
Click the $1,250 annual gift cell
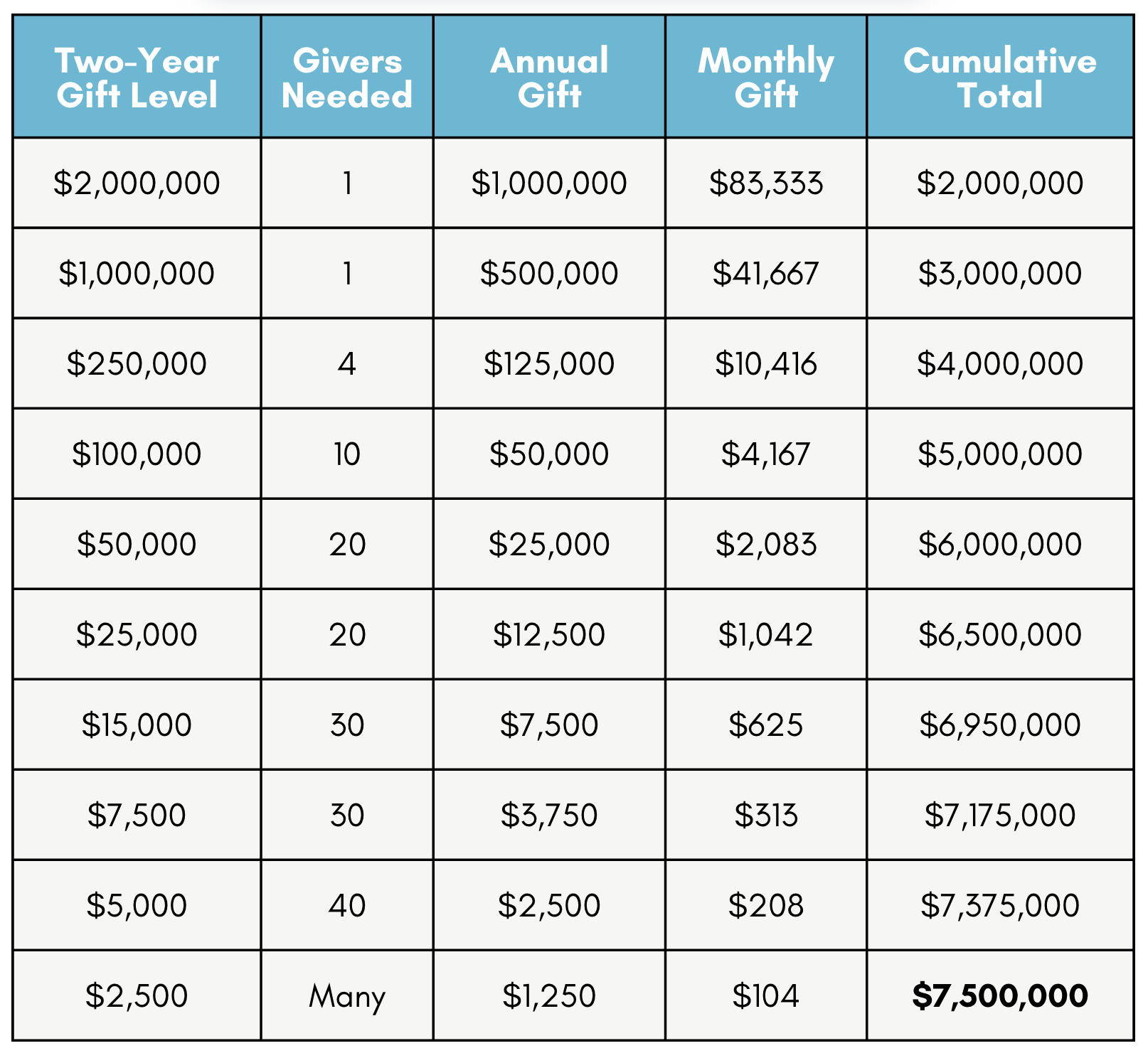click(x=549, y=996)
